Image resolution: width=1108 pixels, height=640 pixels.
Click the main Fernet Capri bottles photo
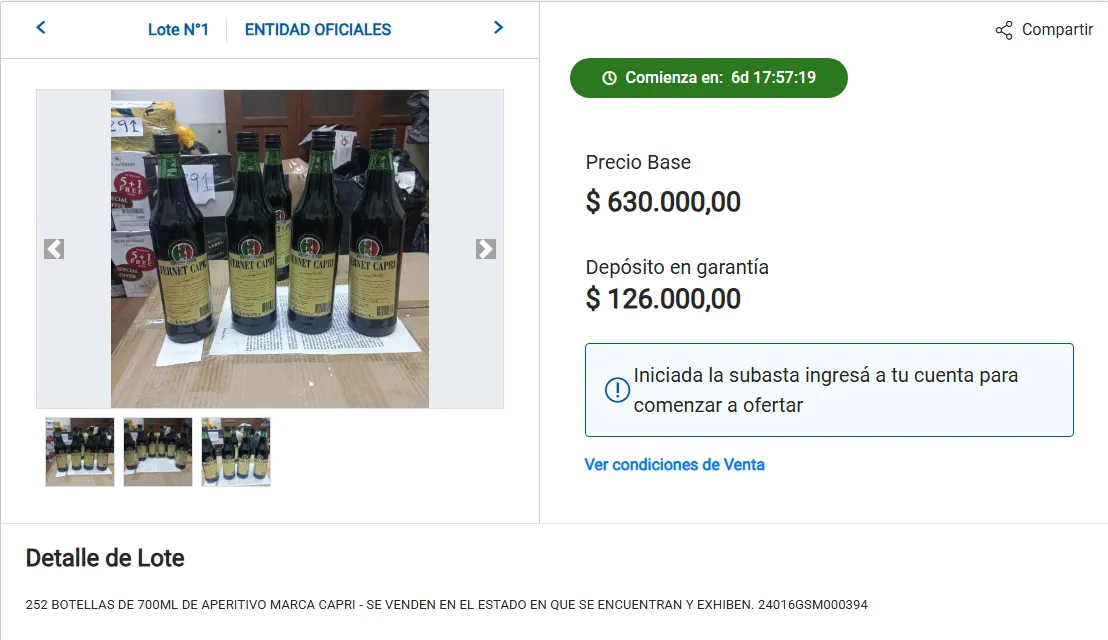[x=270, y=249]
